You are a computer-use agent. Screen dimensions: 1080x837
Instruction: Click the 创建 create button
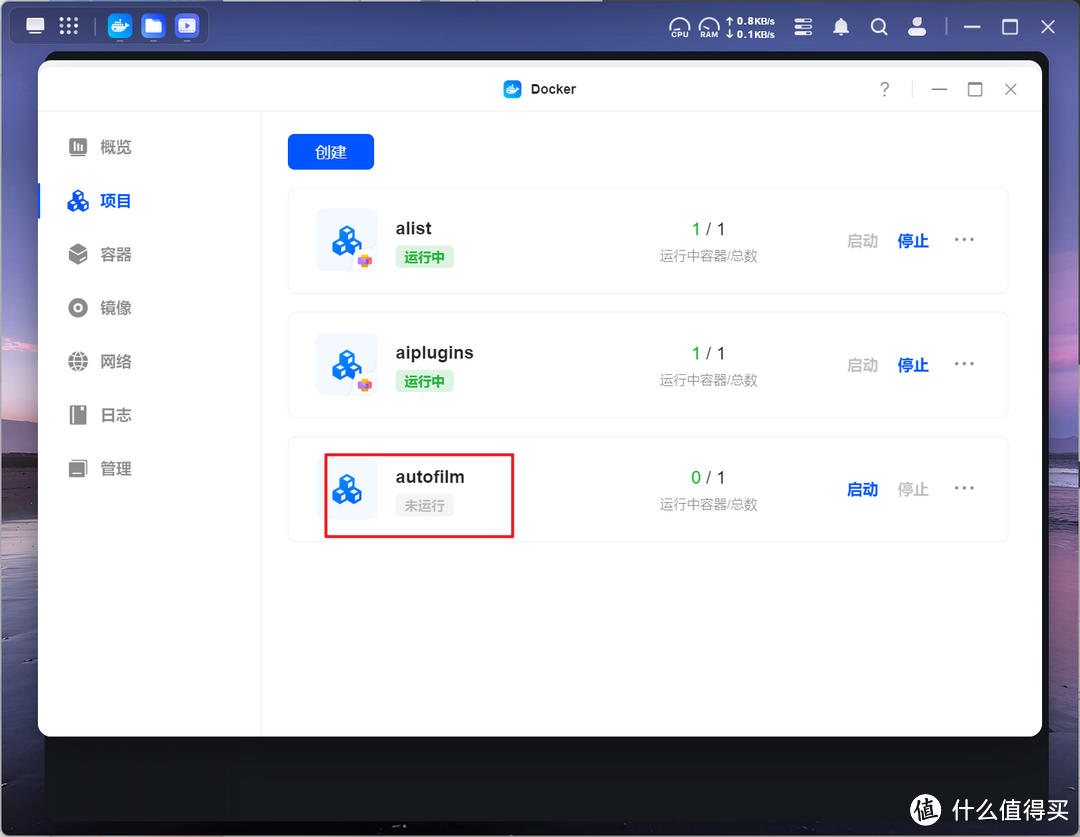(330, 151)
